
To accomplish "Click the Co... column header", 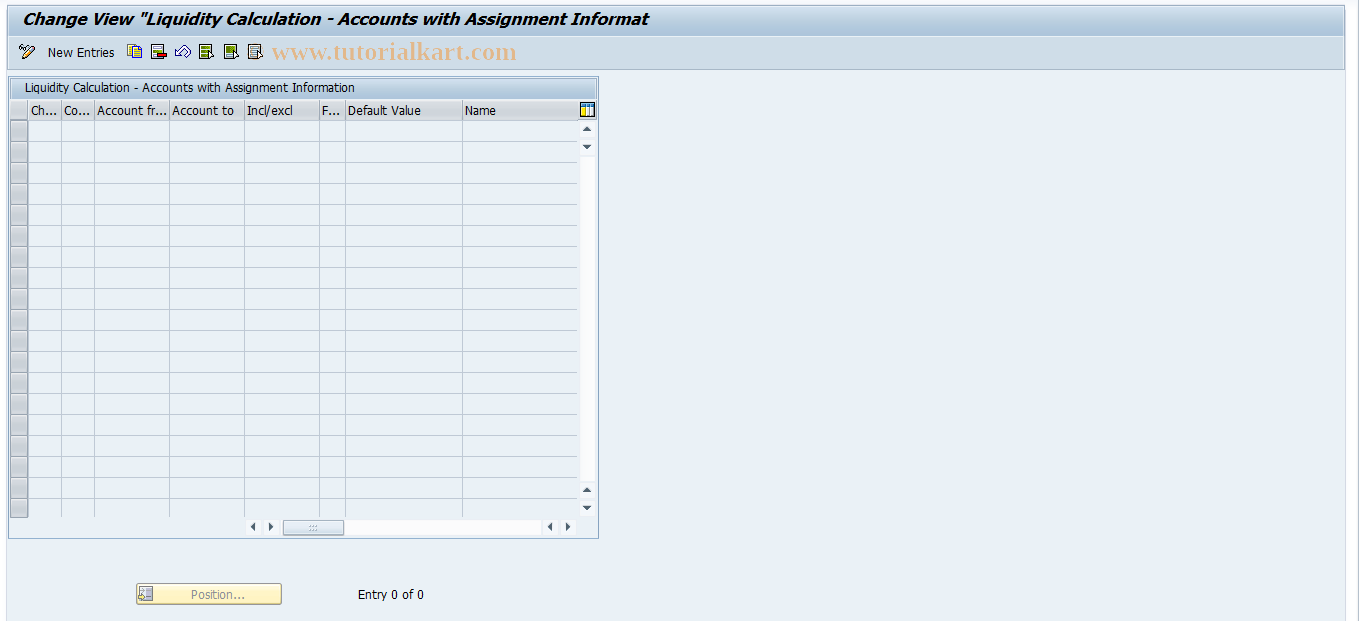I will pyautogui.click(x=78, y=111).
